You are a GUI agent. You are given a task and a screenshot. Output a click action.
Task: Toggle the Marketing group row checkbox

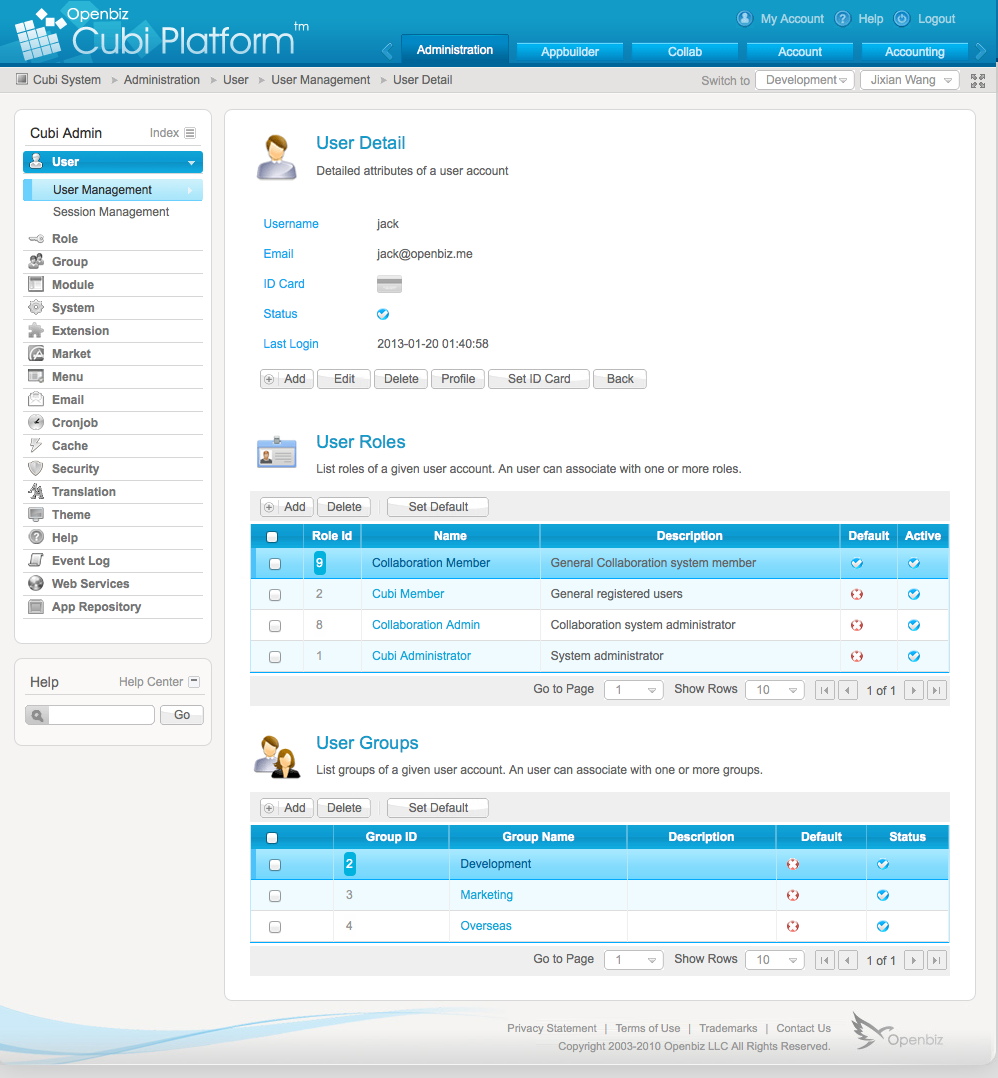click(274, 895)
